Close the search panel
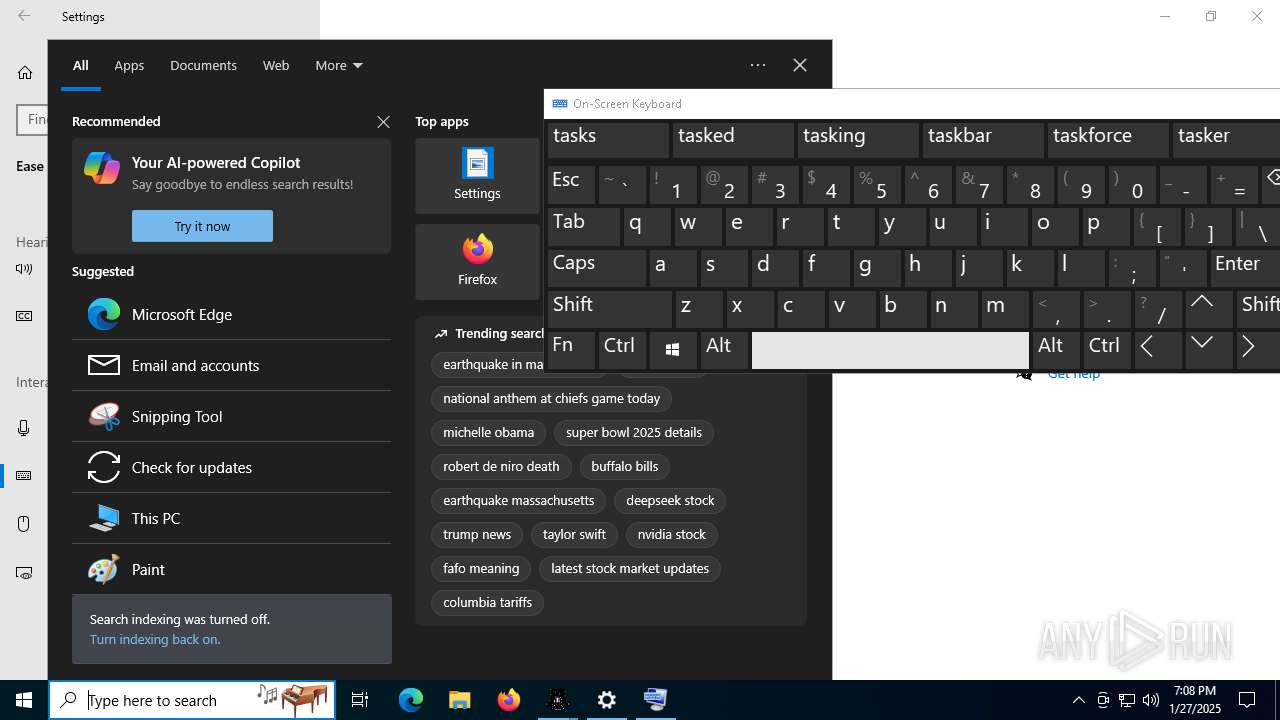Screen dimensions: 1280x720 tap(800, 65)
